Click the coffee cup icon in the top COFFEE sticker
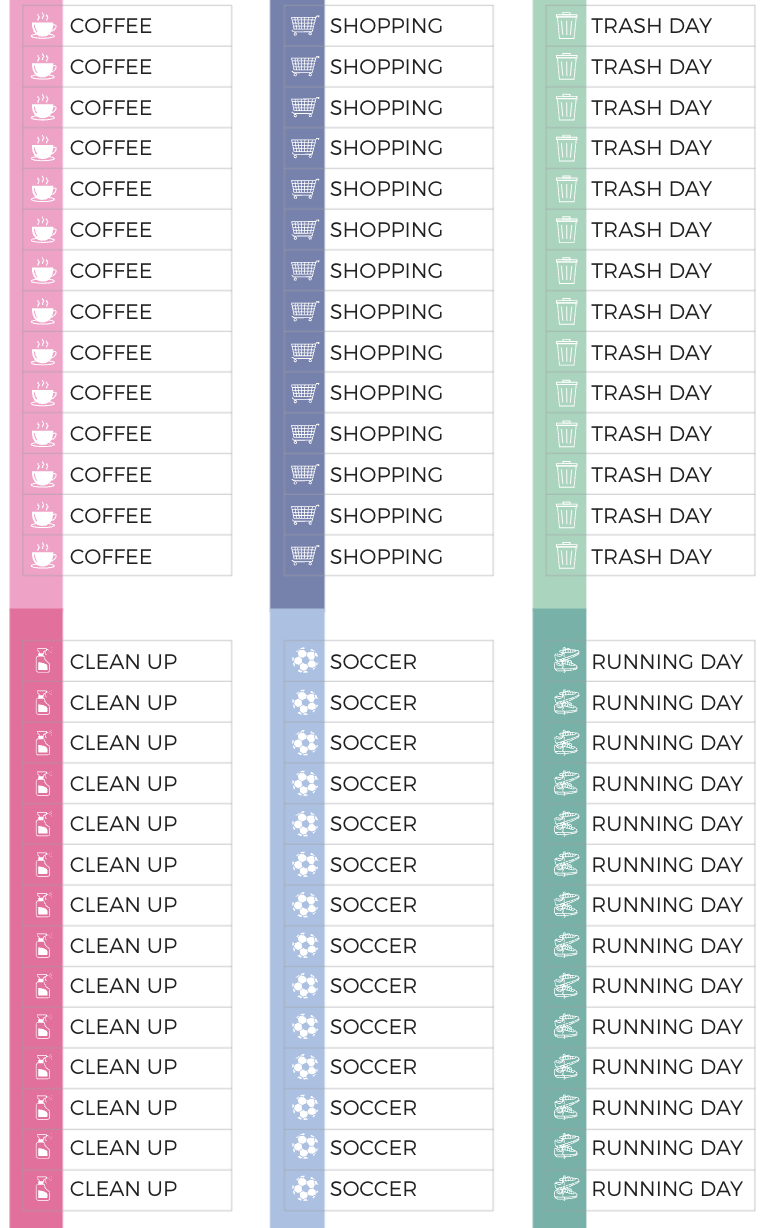 coord(43,26)
